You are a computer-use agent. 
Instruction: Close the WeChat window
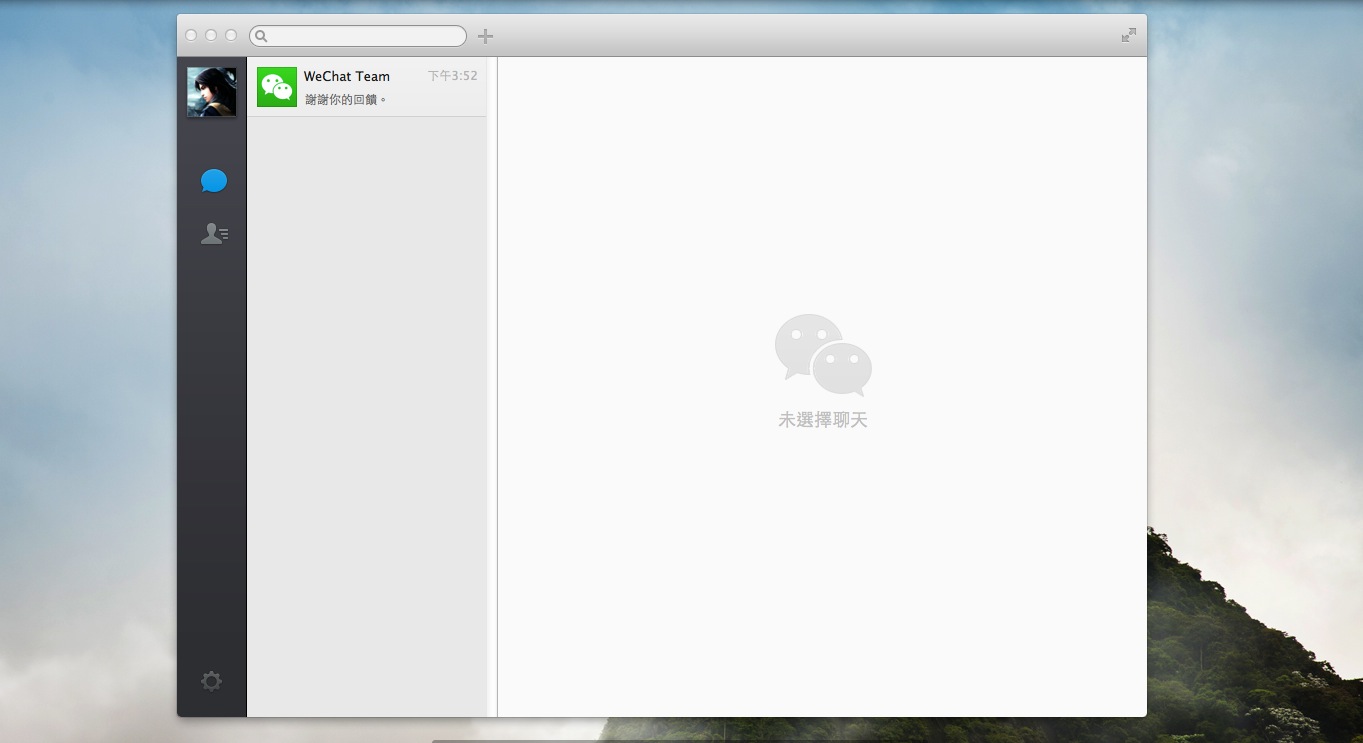pyautogui.click(x=191, y=35)
